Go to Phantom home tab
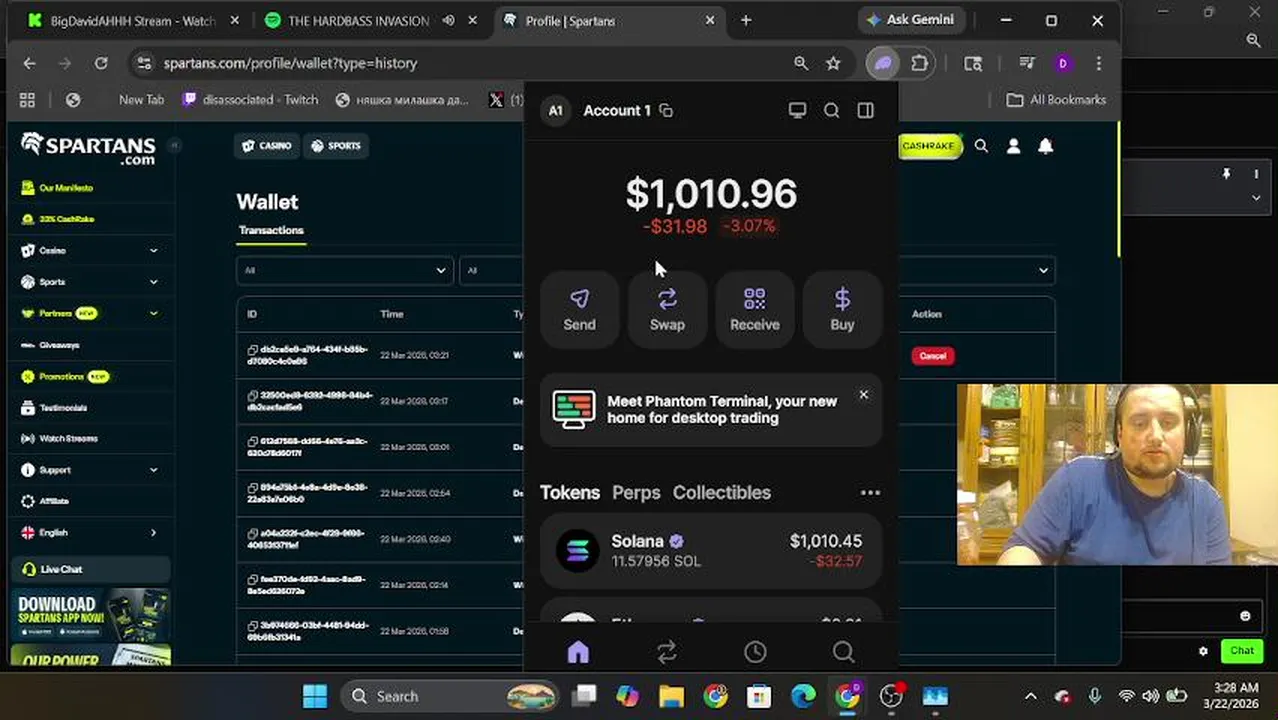 coord(578,652)
